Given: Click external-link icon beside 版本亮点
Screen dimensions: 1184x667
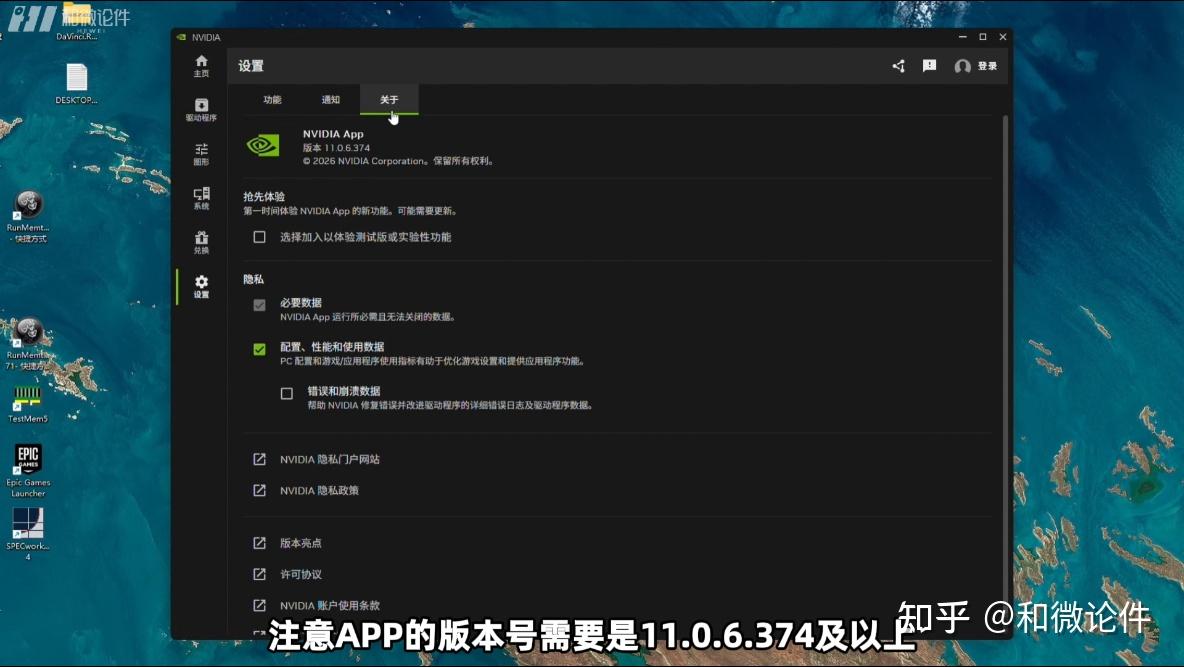Looking at the screenshot, I should pyautogui.click(x=259, y=542).
